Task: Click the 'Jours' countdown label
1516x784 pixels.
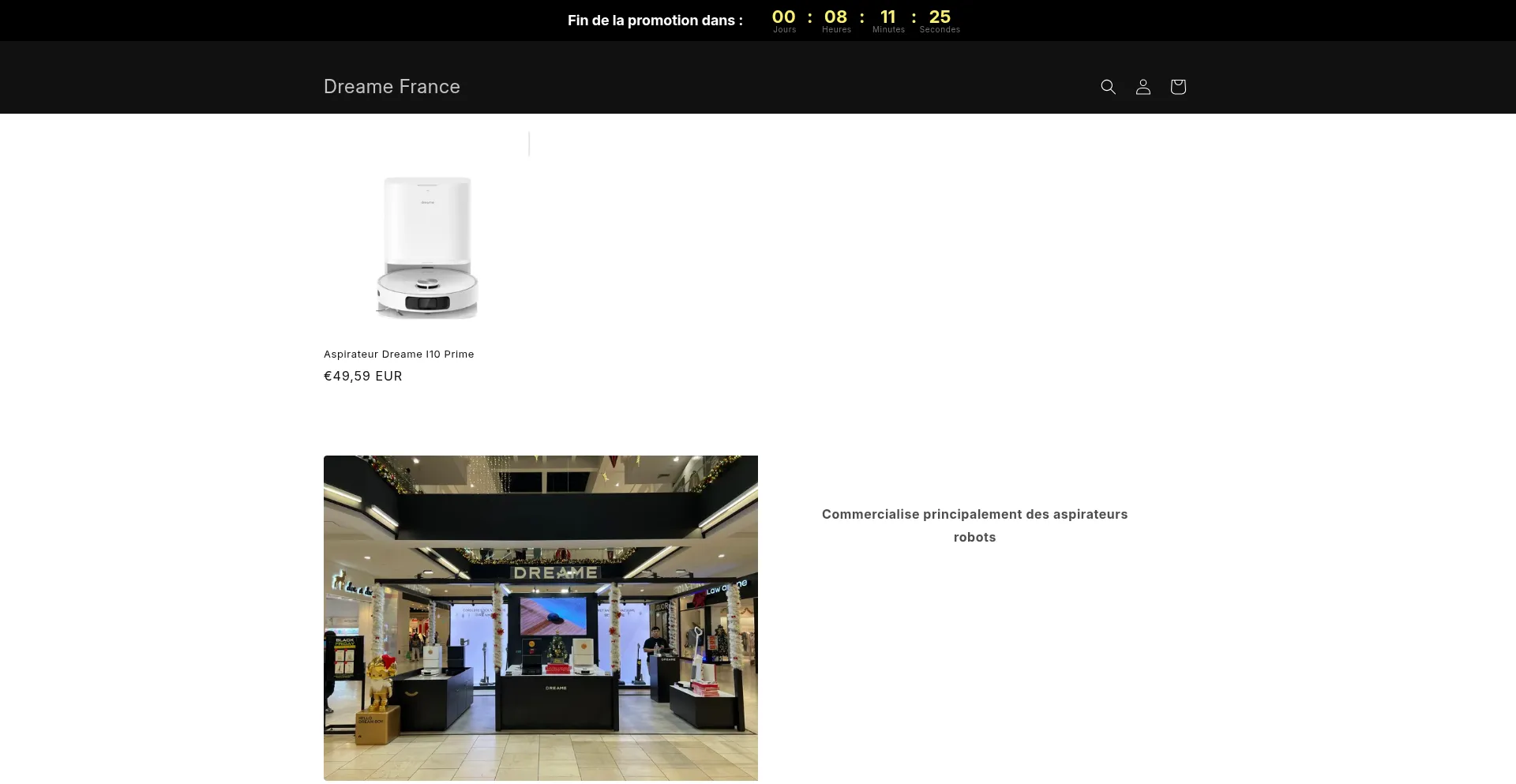Action: pos(784,30)
